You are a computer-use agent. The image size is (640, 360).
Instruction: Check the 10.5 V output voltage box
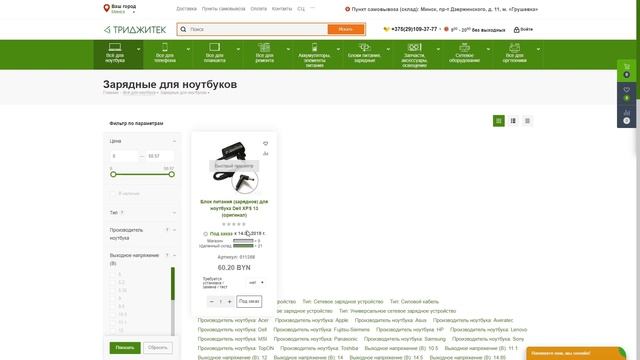point(113,314)
